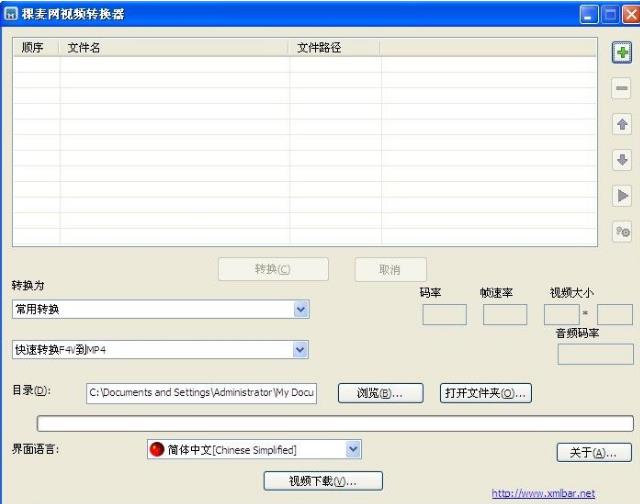Open the 简体中文 language dropdown
This screenshot has height=504, width=640.
[352, 450]
